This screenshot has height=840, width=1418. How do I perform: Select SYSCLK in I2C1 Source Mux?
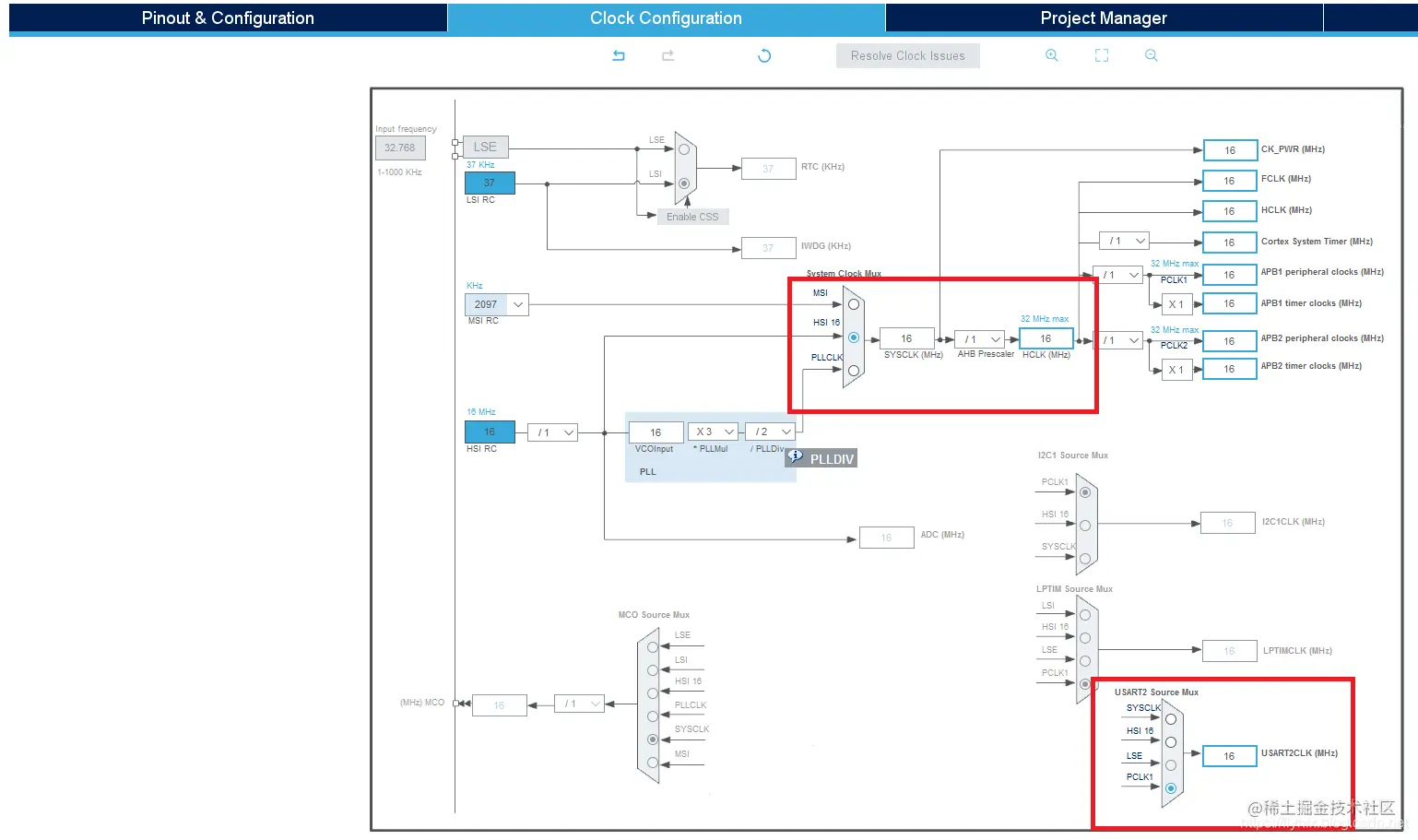pyautogui.click(x=1085, y=559)
